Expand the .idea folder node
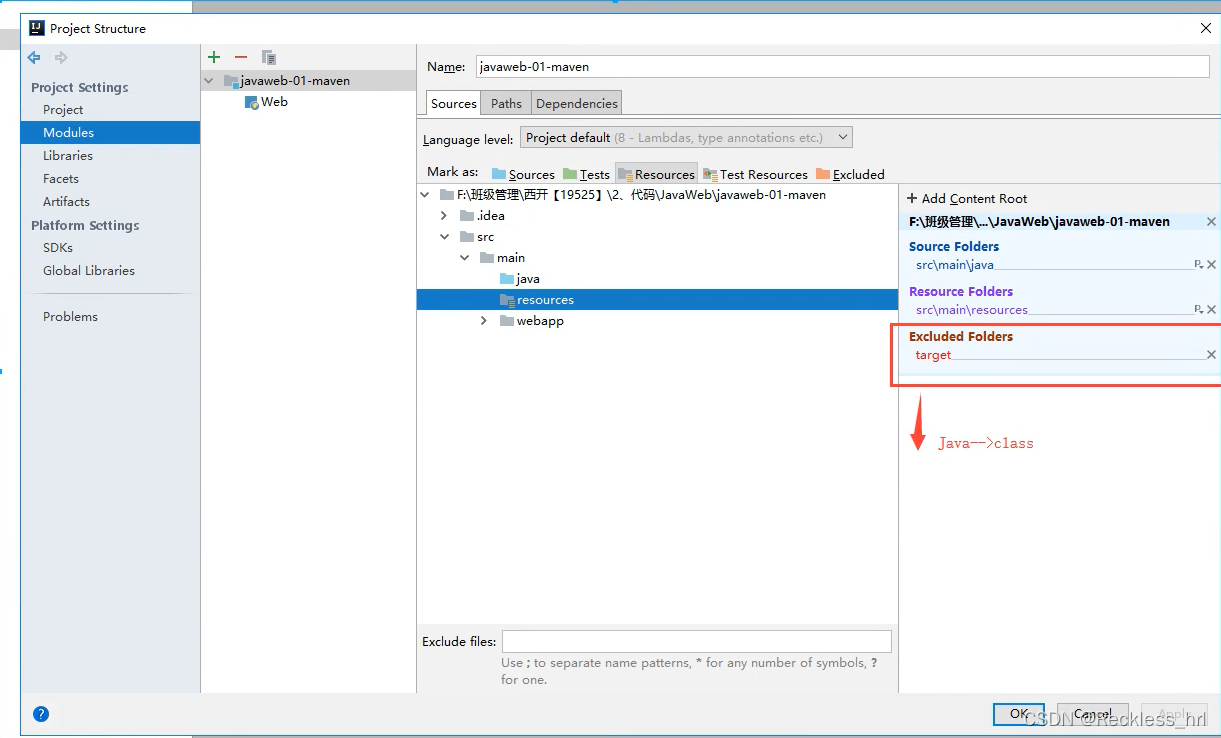Screen dimensions: 1221x738 pos(445,216)
